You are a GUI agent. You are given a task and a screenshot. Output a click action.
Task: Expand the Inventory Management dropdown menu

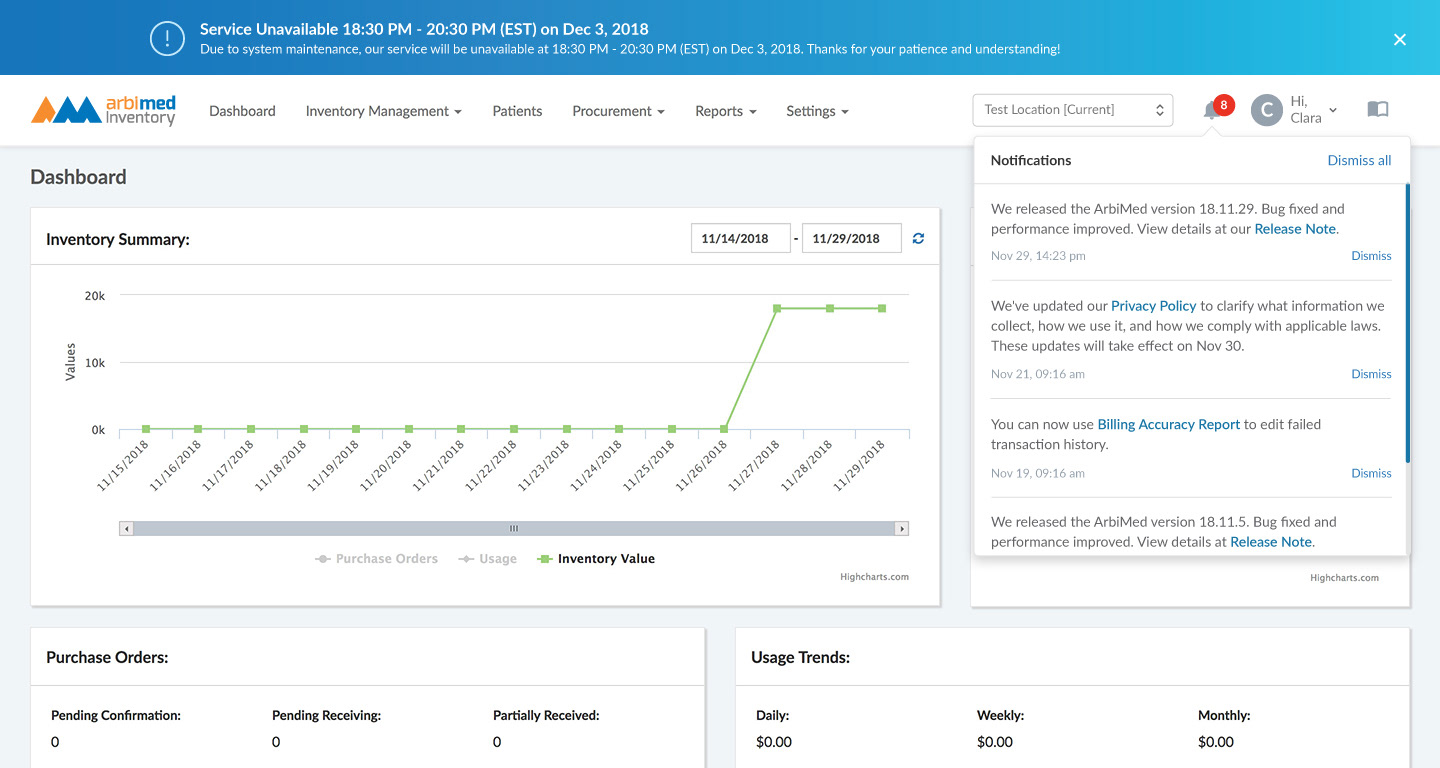pyautogui.click(x=384, y=111)
